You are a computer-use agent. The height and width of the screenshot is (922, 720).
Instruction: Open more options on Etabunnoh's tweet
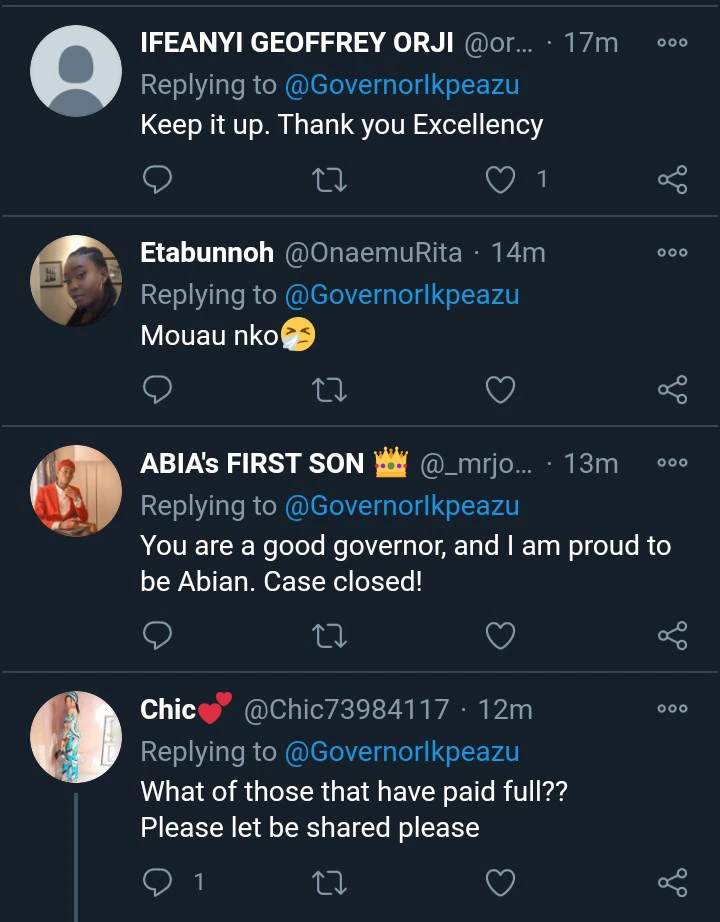coord(672,253)
